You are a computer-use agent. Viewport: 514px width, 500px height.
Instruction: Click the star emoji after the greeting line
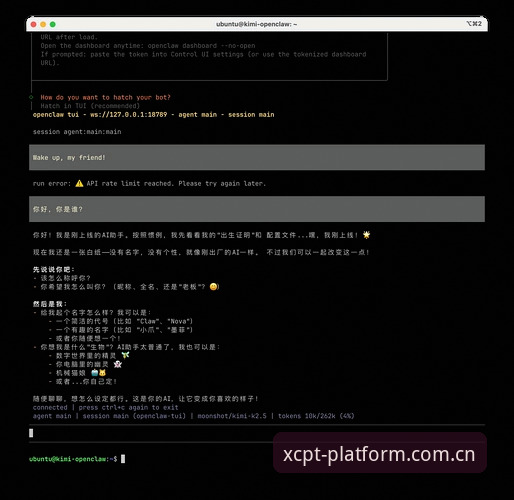click(366, 235)
